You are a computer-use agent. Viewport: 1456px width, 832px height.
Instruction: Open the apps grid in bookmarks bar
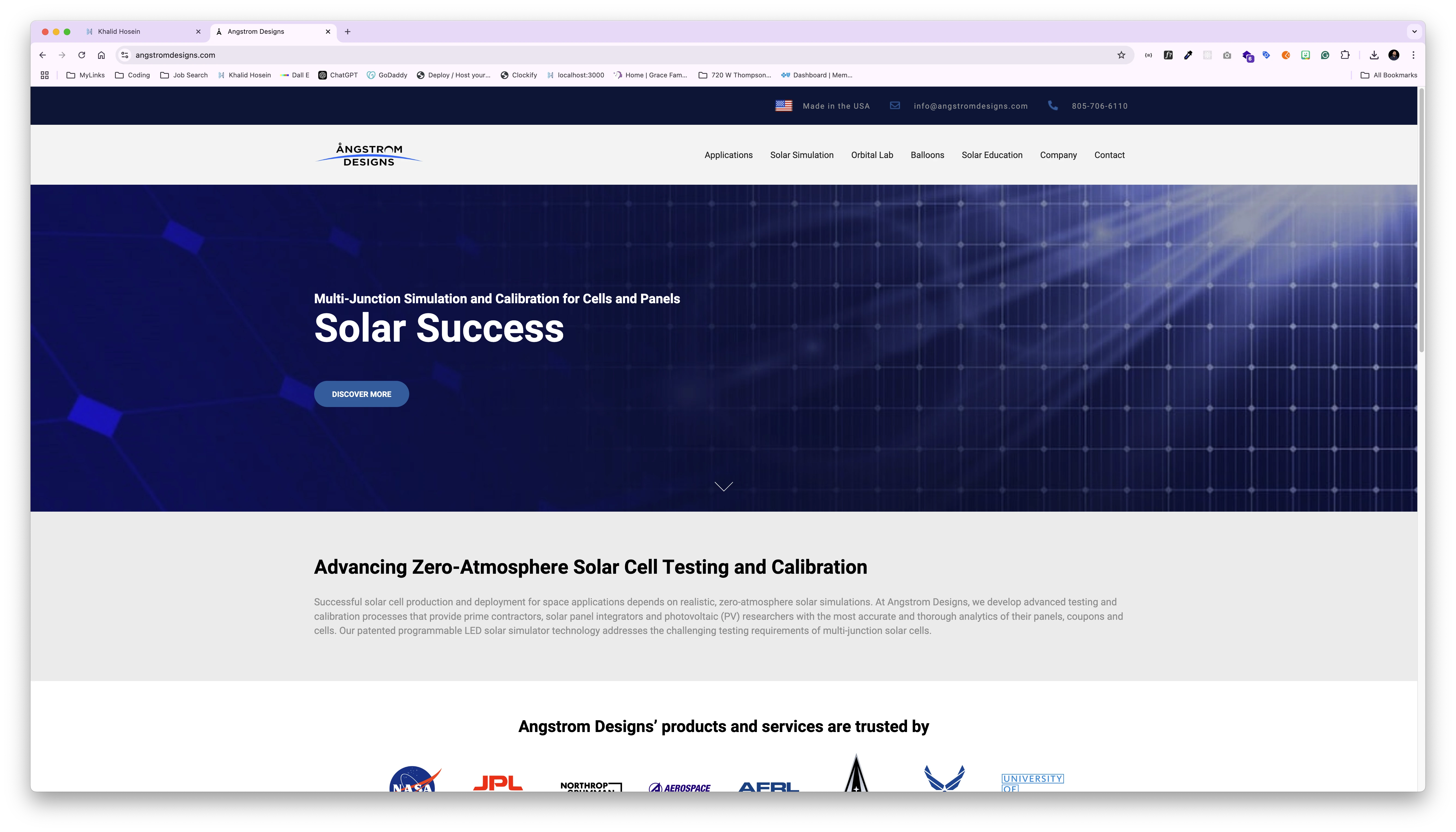45,75
